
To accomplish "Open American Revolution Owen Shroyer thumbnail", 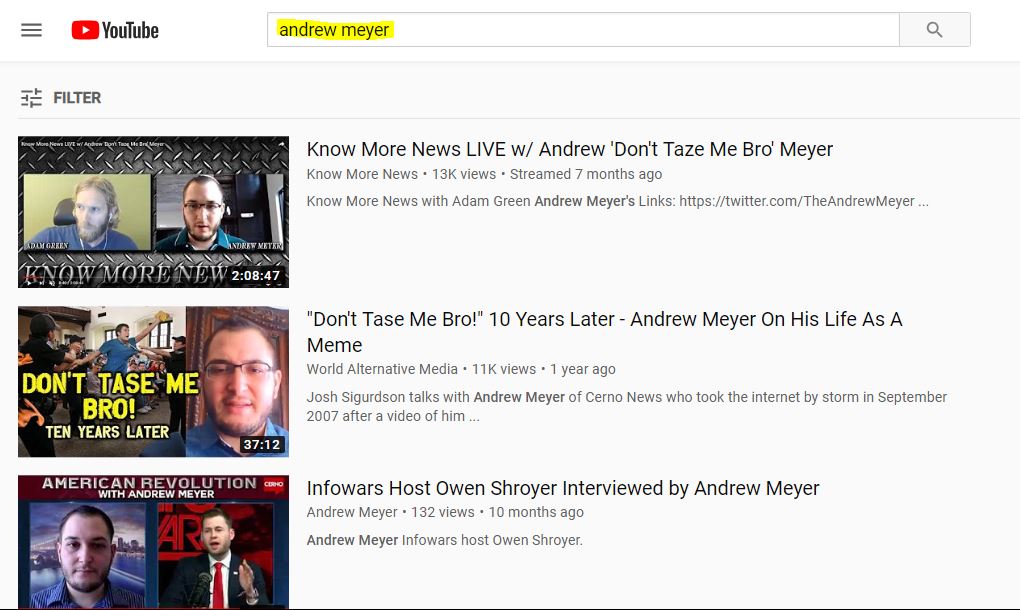I will [154, 542].
